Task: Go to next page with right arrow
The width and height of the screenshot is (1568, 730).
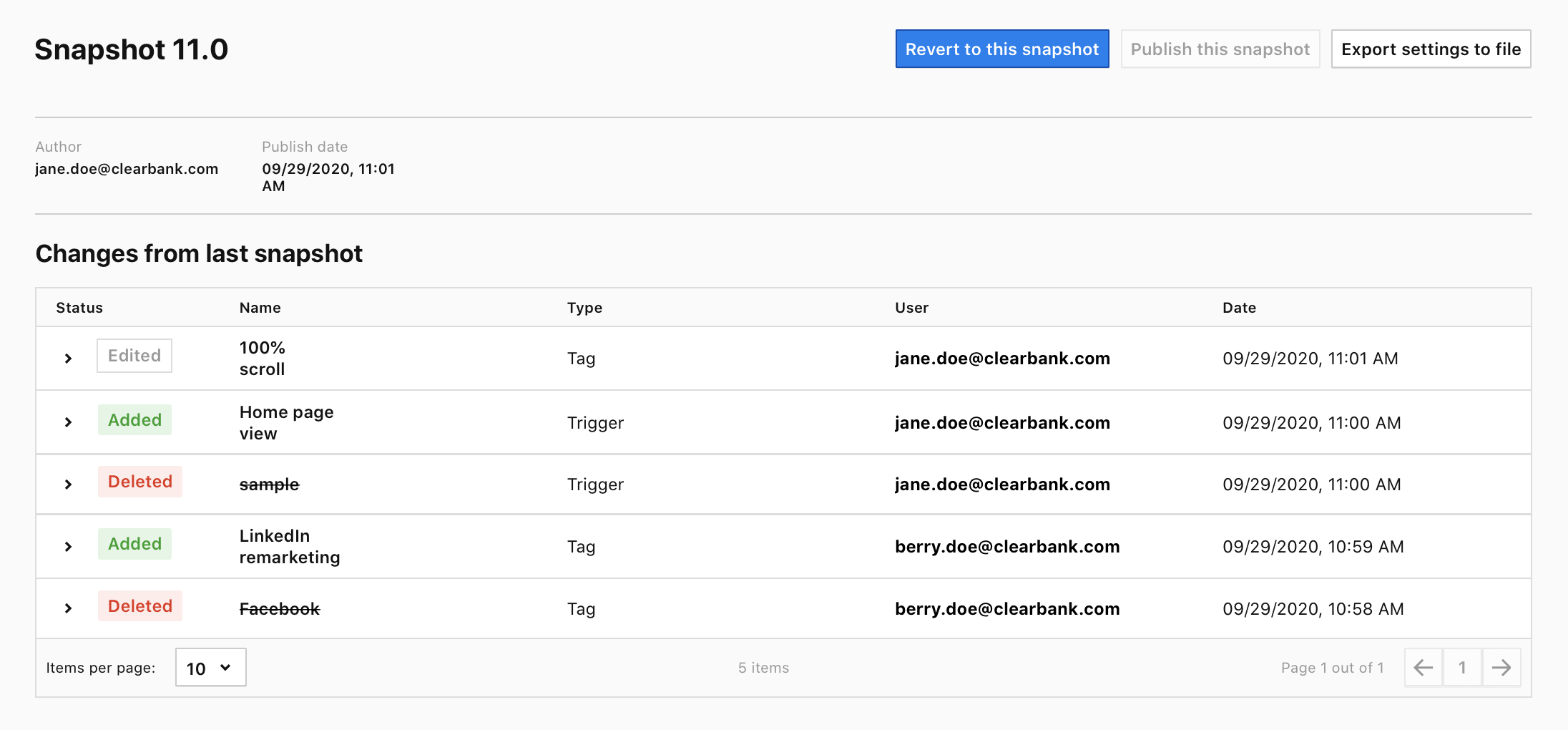Action: 1501,668
